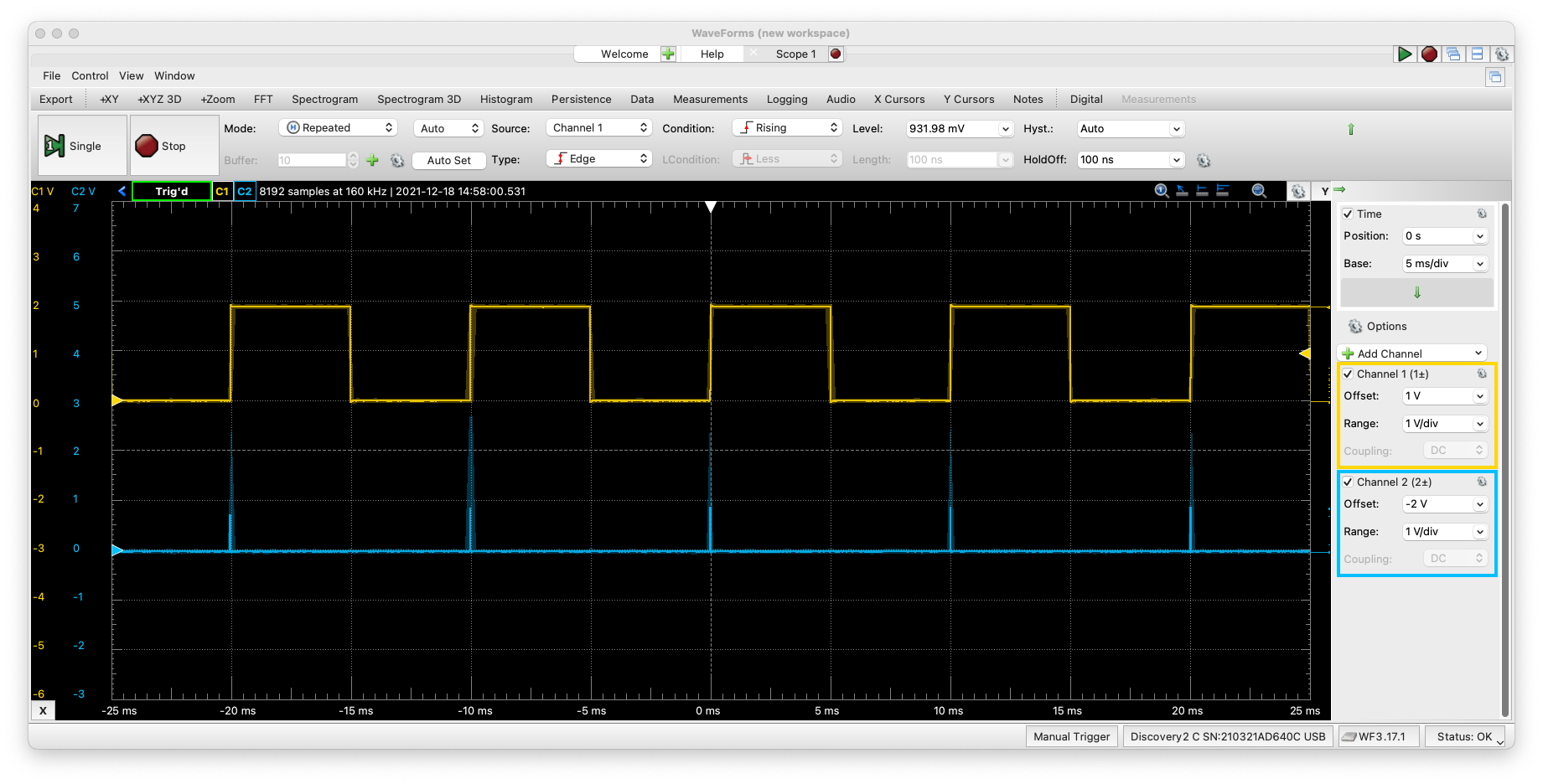This screenshot has height=784, width=1543.
Task: Open the Control menu
Action: click(x=90, y=75)
